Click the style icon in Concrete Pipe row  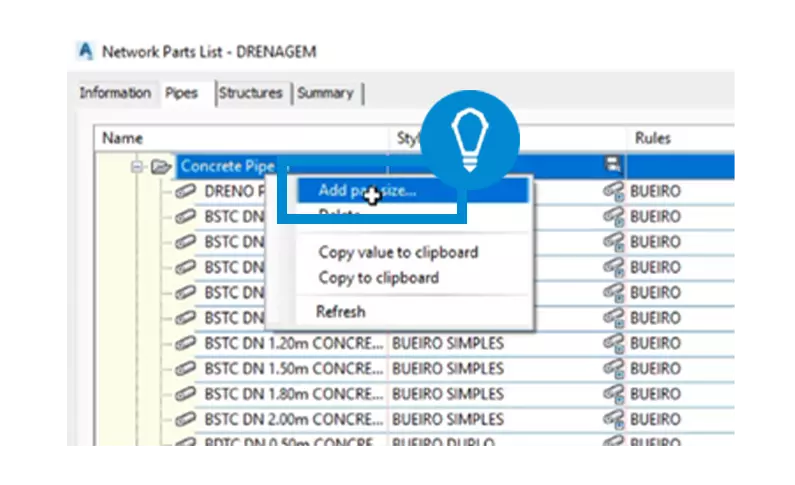(x=612, y=165)
